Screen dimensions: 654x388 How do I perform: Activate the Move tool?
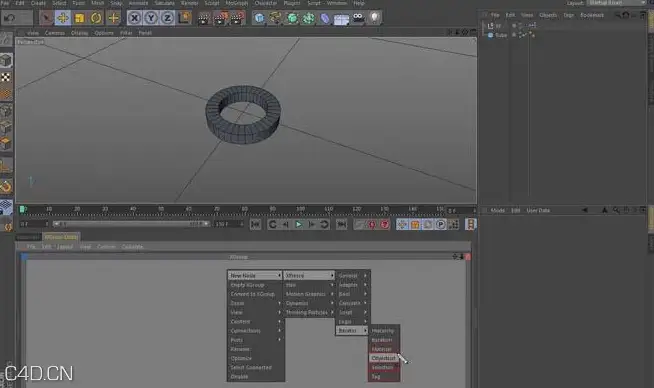click(63, 18)
